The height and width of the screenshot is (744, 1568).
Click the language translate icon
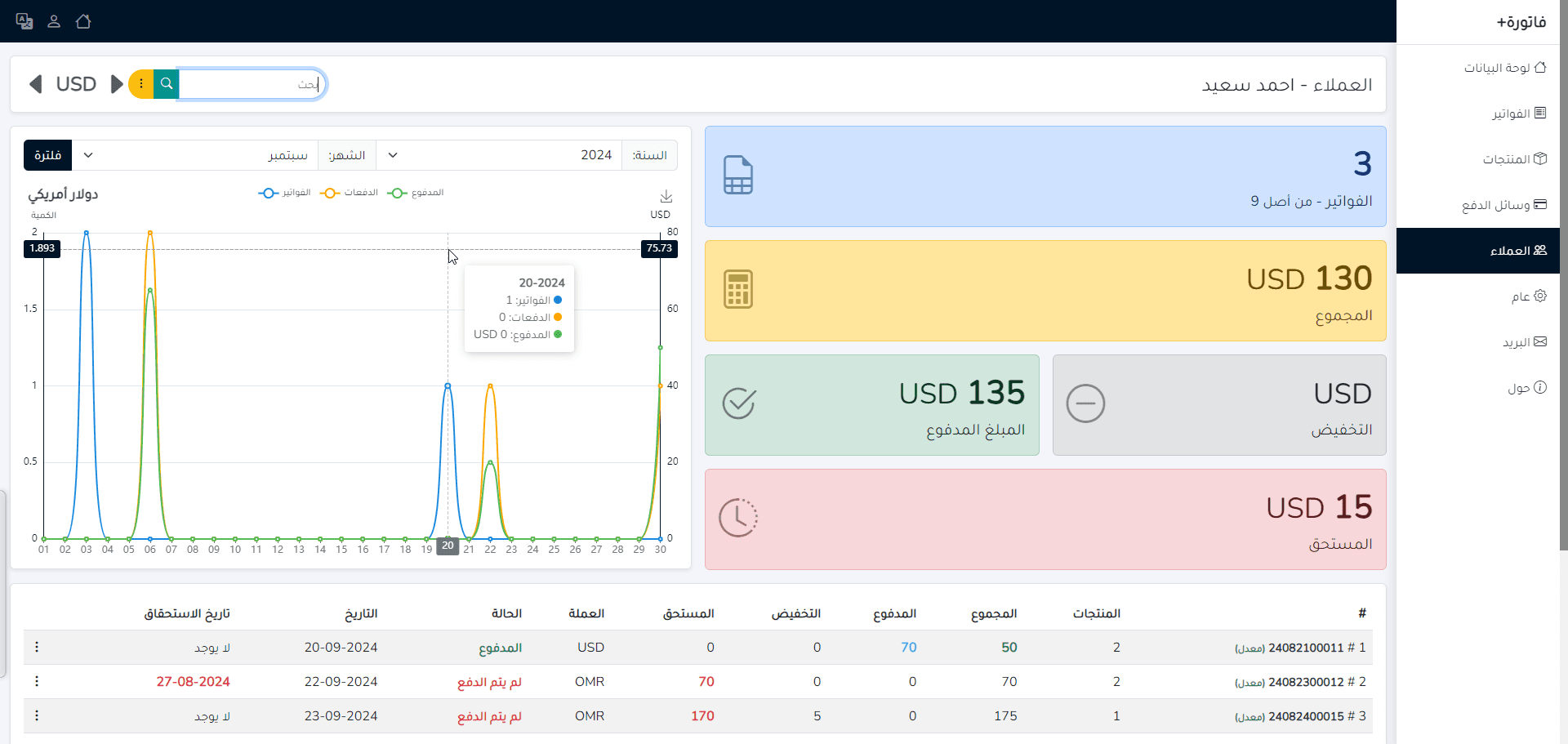[24, 21]
